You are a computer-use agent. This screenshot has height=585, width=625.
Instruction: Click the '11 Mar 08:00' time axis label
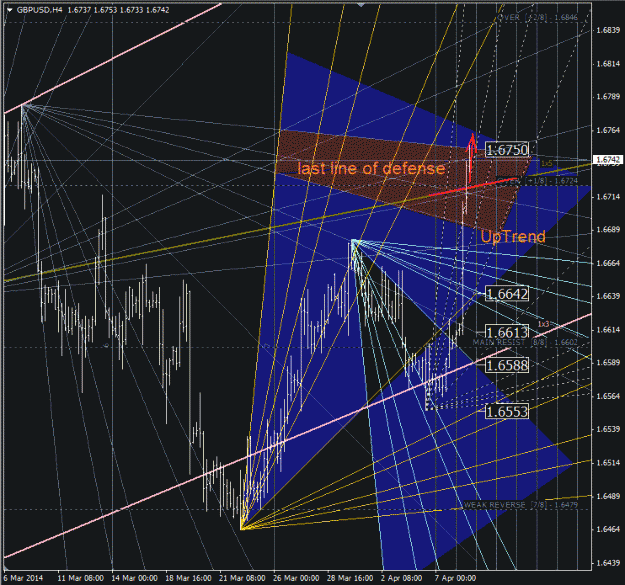coord(81,578)
